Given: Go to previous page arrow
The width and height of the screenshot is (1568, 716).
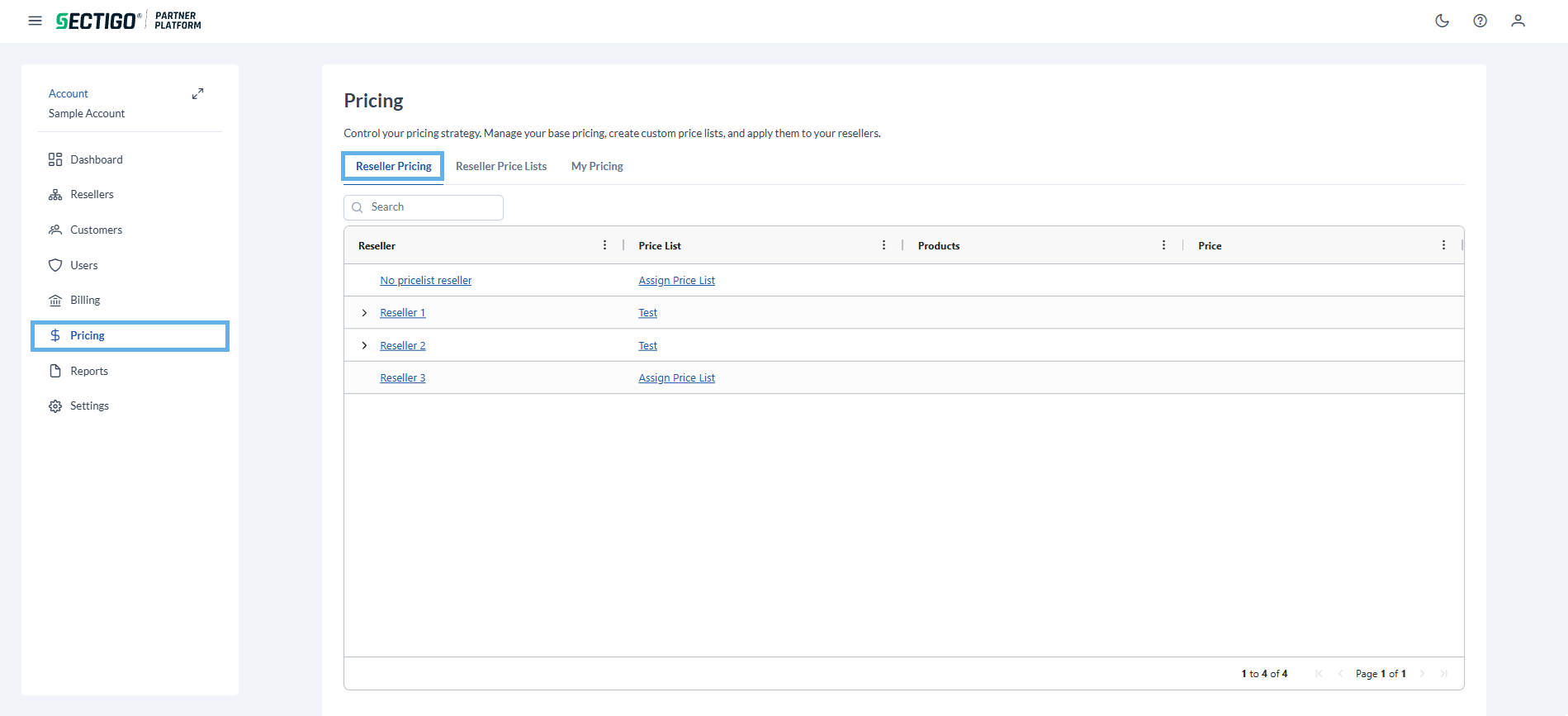Looking at the screenshot, I should [1340, 674].
